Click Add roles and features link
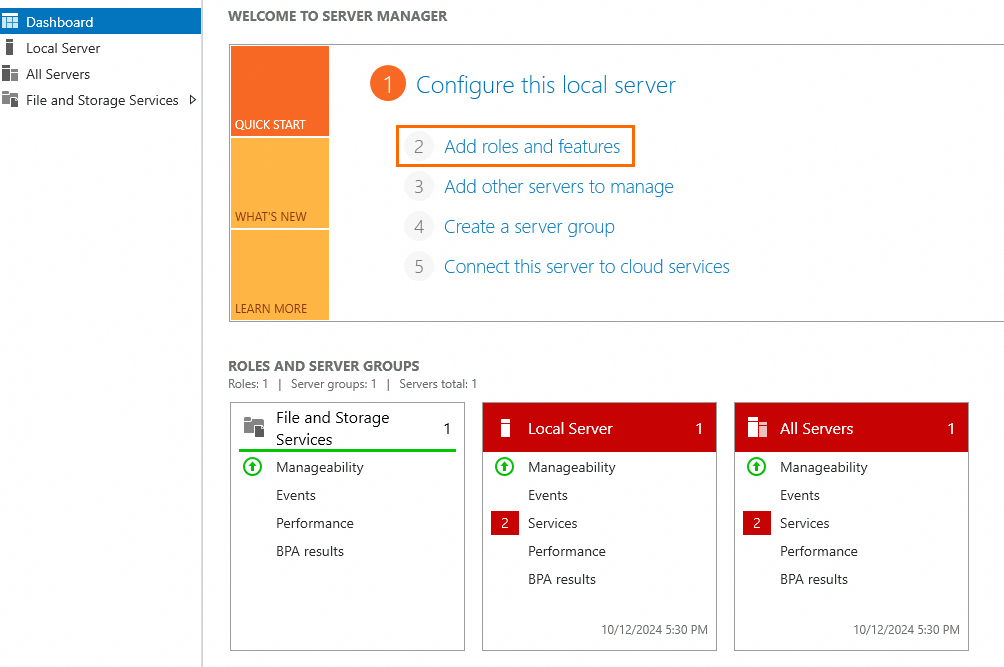1004x667 pixels. (x=532, y=147)
